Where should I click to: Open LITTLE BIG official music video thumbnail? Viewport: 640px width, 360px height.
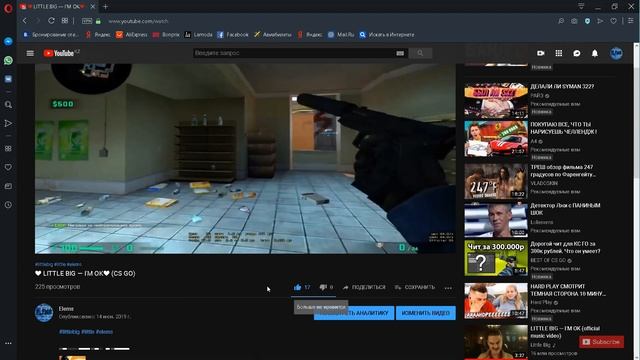[x=496, y=342]
